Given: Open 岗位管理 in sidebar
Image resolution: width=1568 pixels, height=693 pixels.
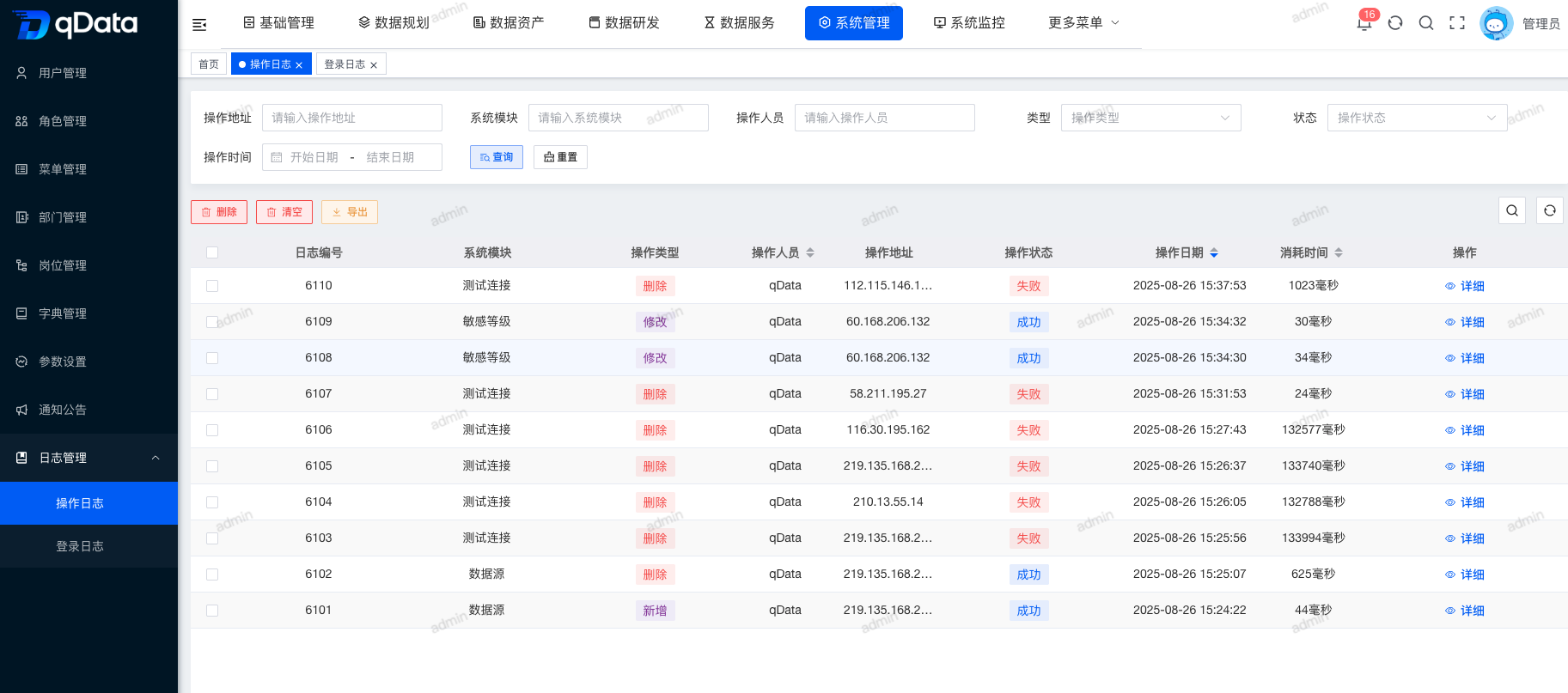Looking at the screenshot, I should (88, 265).
